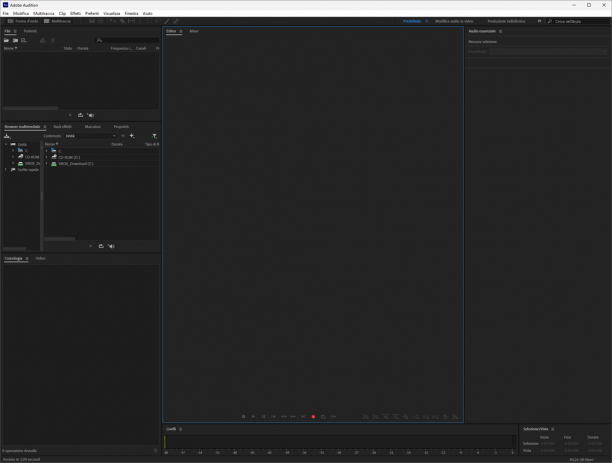Open Livelli panel menu
This screenshot has width=612, height=463.
[180, 429]
